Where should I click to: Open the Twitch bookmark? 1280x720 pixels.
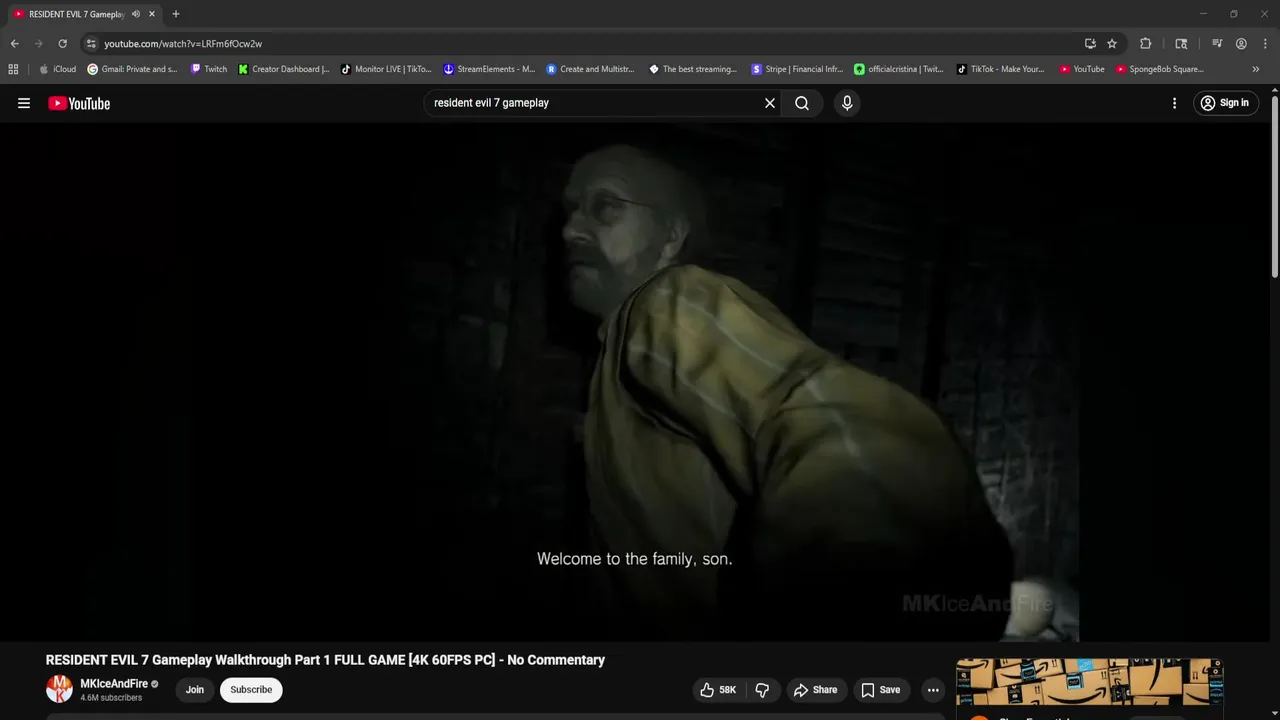(x=209, y=69)
